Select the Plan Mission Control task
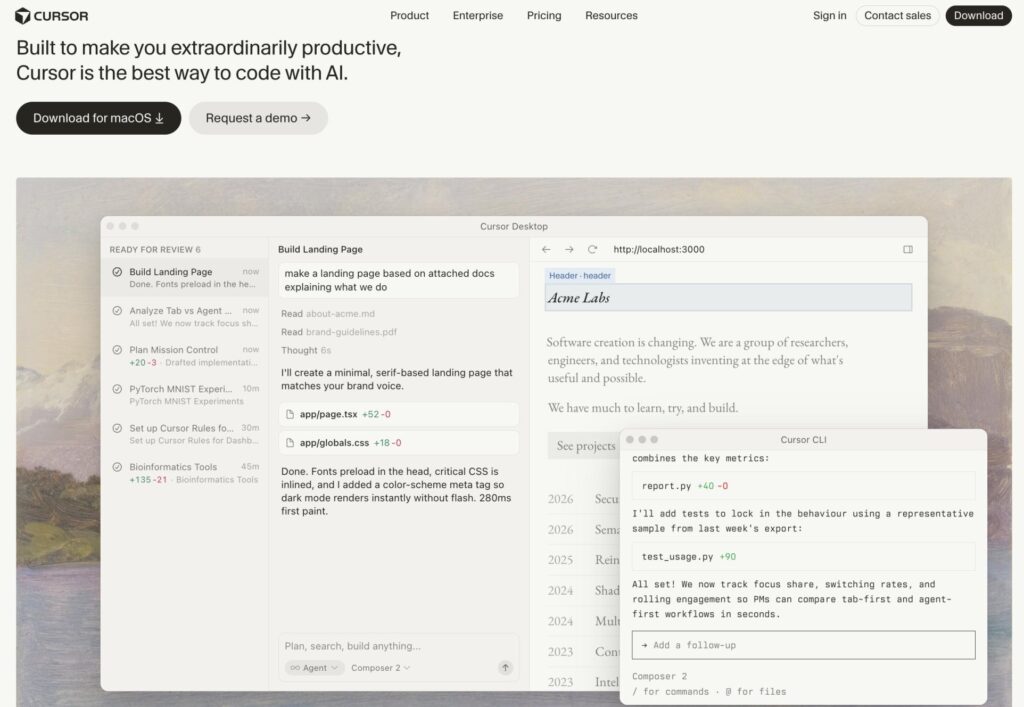The width and height of the screenshot is (1024, 707). click(185, 356)
